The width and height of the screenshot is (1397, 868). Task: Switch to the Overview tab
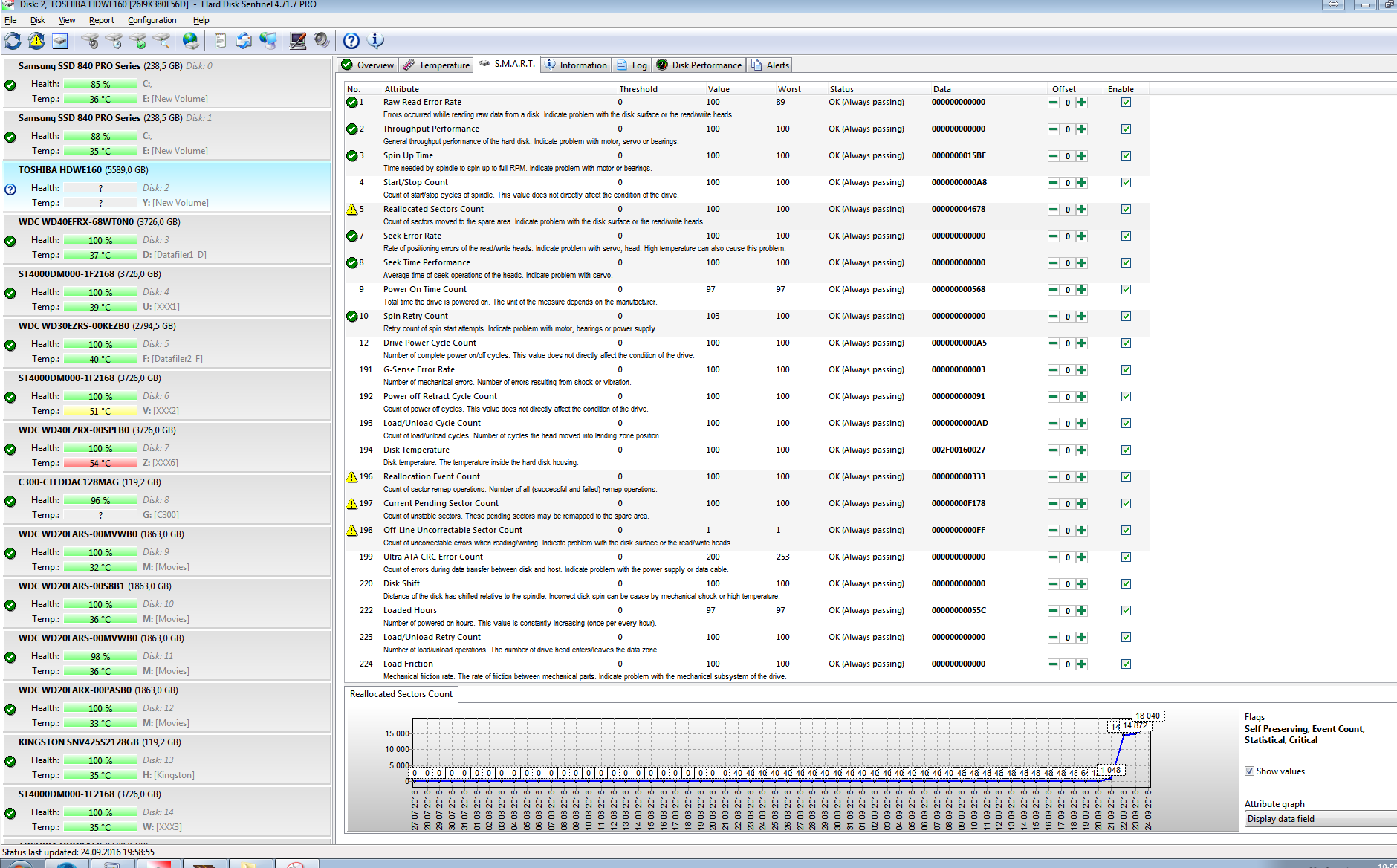point(368,65)
